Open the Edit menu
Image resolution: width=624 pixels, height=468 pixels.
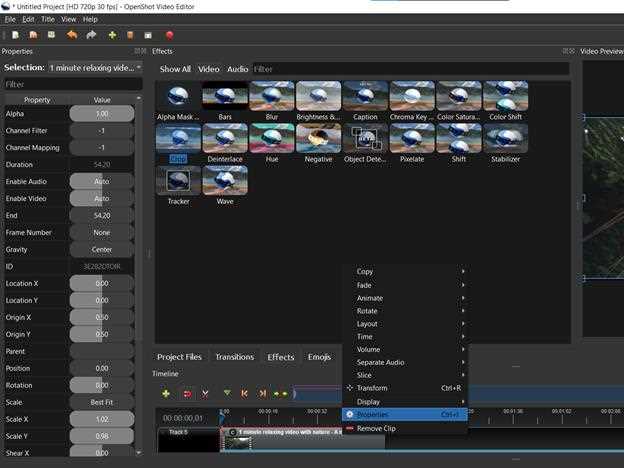(28, 19)
